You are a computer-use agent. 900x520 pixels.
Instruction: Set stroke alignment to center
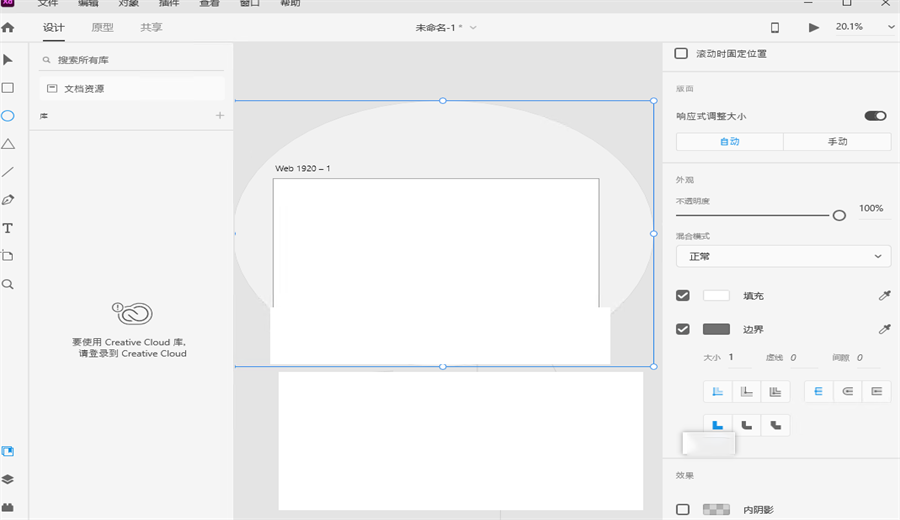tap(775, 391)
